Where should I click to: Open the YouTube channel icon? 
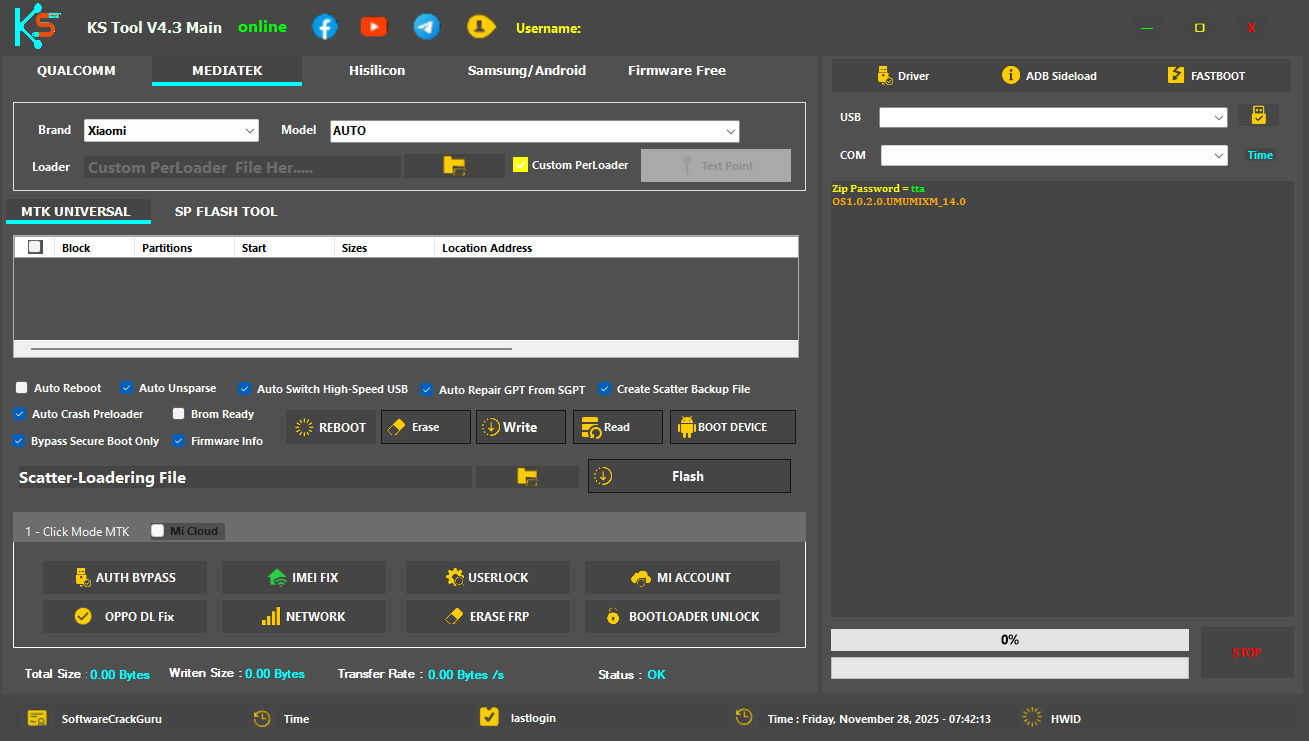point(374,26)
